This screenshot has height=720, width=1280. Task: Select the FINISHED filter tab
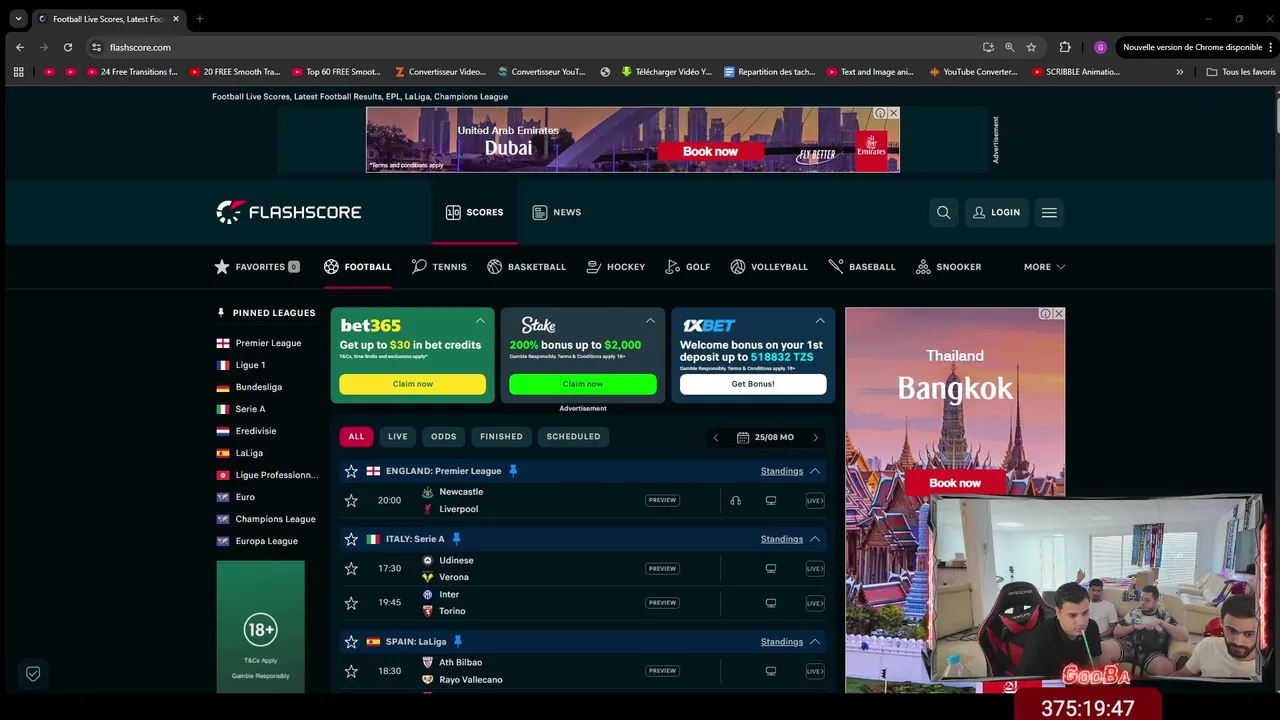click(501, 437)
